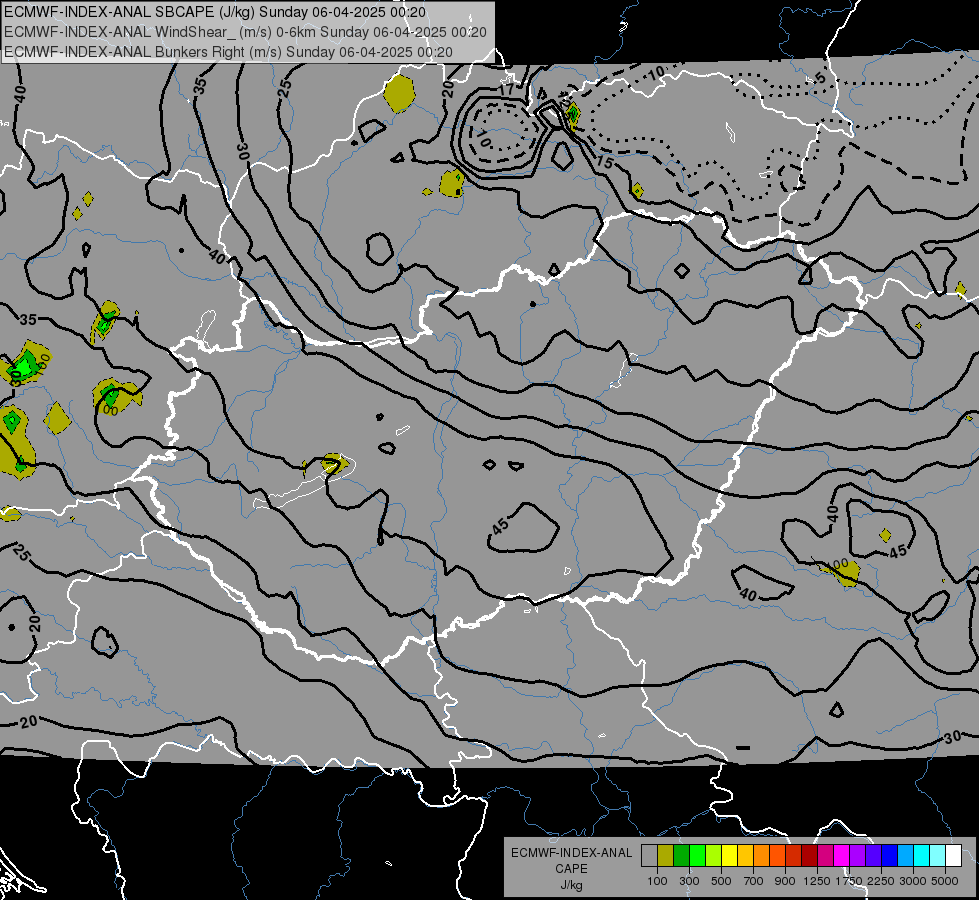Click the SBCAPE (J/kg) title line

(x=215, y=12)
